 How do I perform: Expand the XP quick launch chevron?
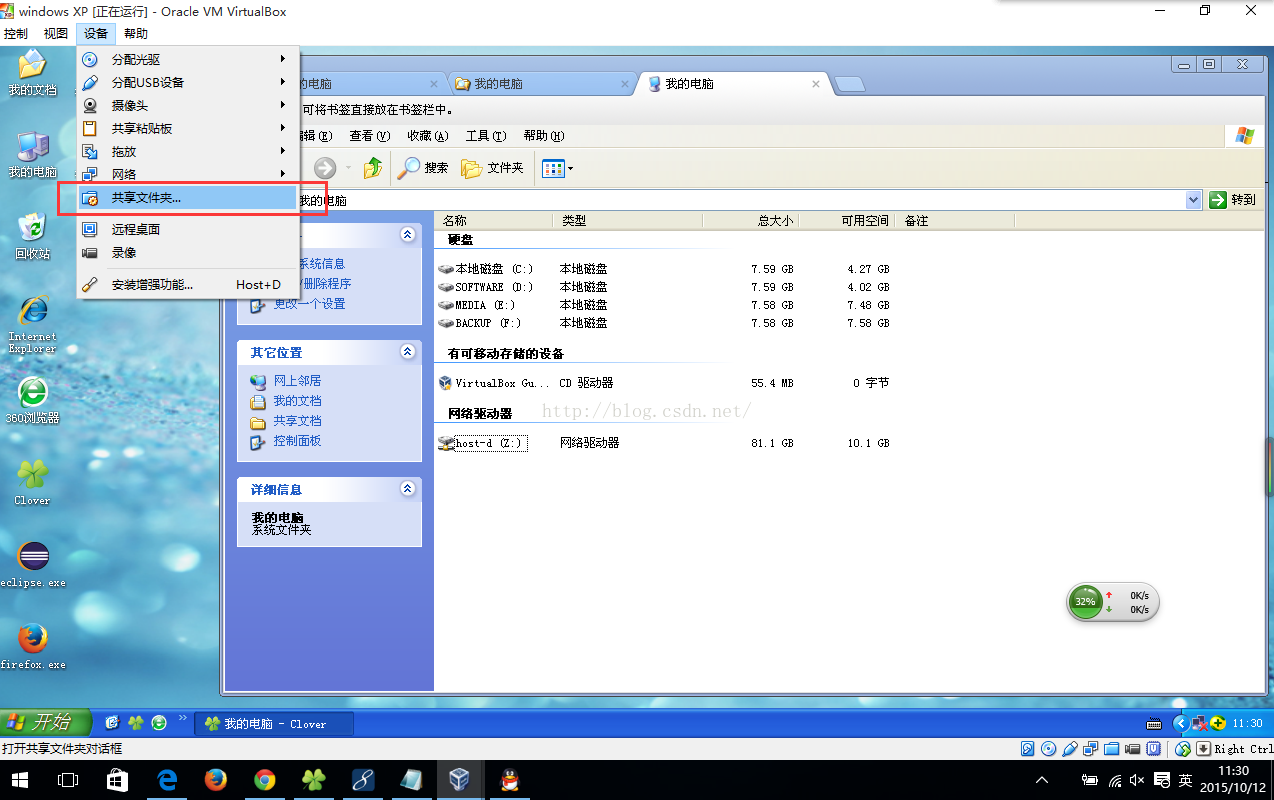[183, 718]
